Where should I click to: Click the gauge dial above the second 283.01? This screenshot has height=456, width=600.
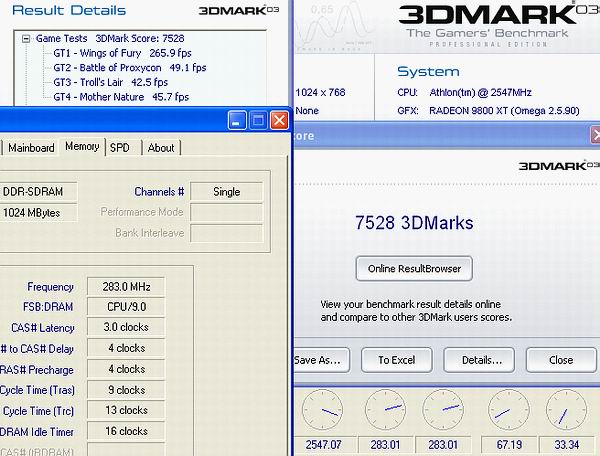(443, 410)
